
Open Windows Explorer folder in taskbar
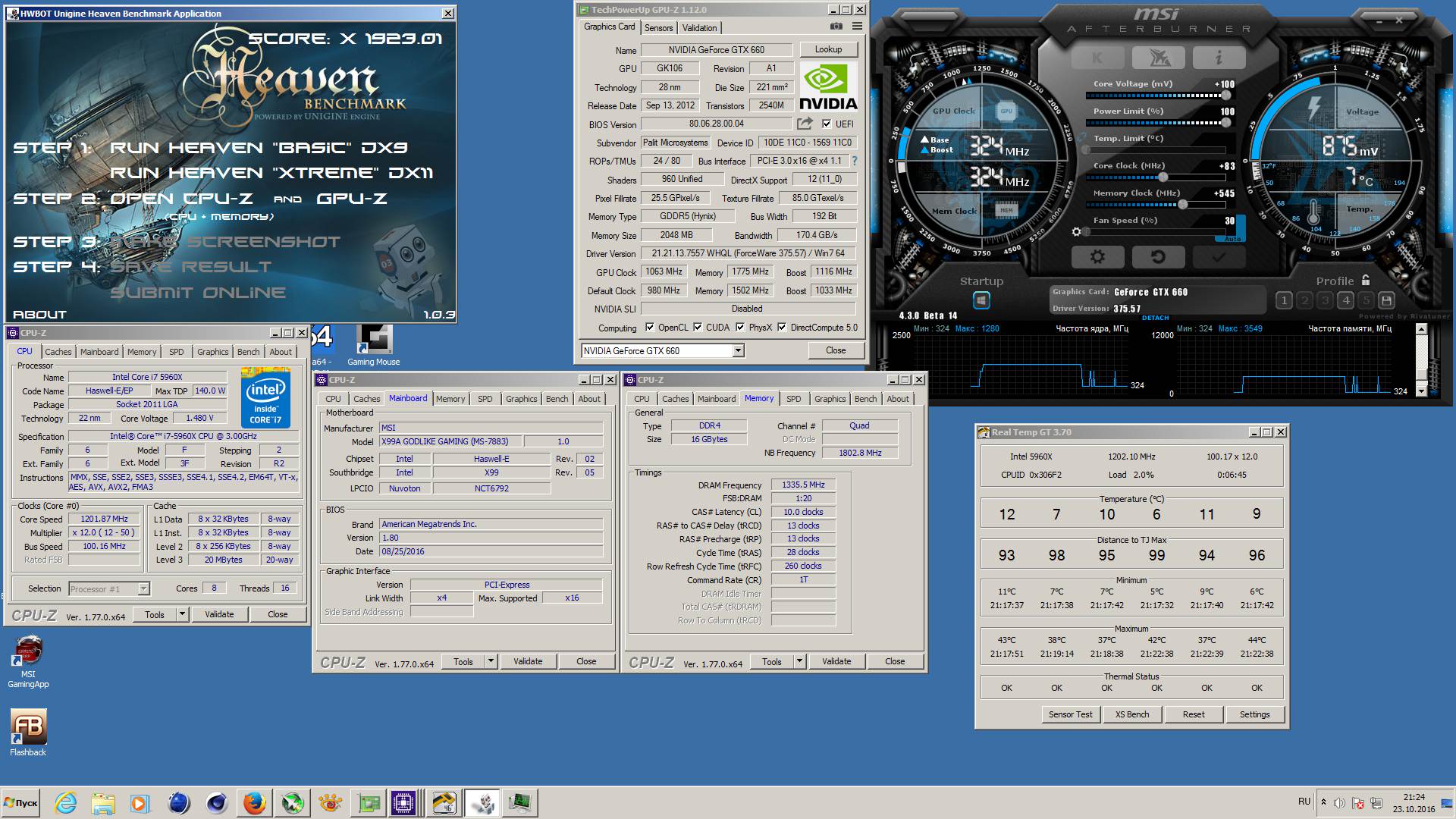tap(103, 802)
